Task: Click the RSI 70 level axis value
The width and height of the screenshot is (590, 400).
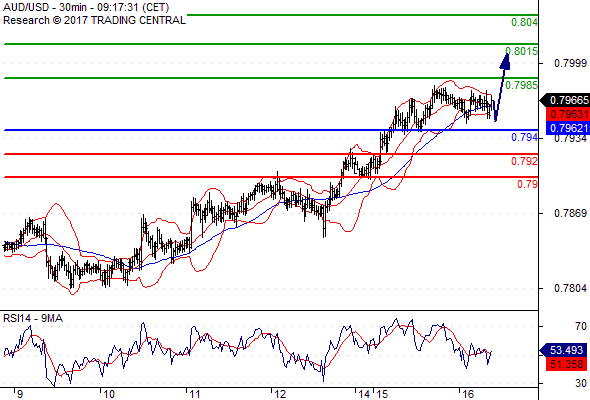Action: (x=581, y=326)
